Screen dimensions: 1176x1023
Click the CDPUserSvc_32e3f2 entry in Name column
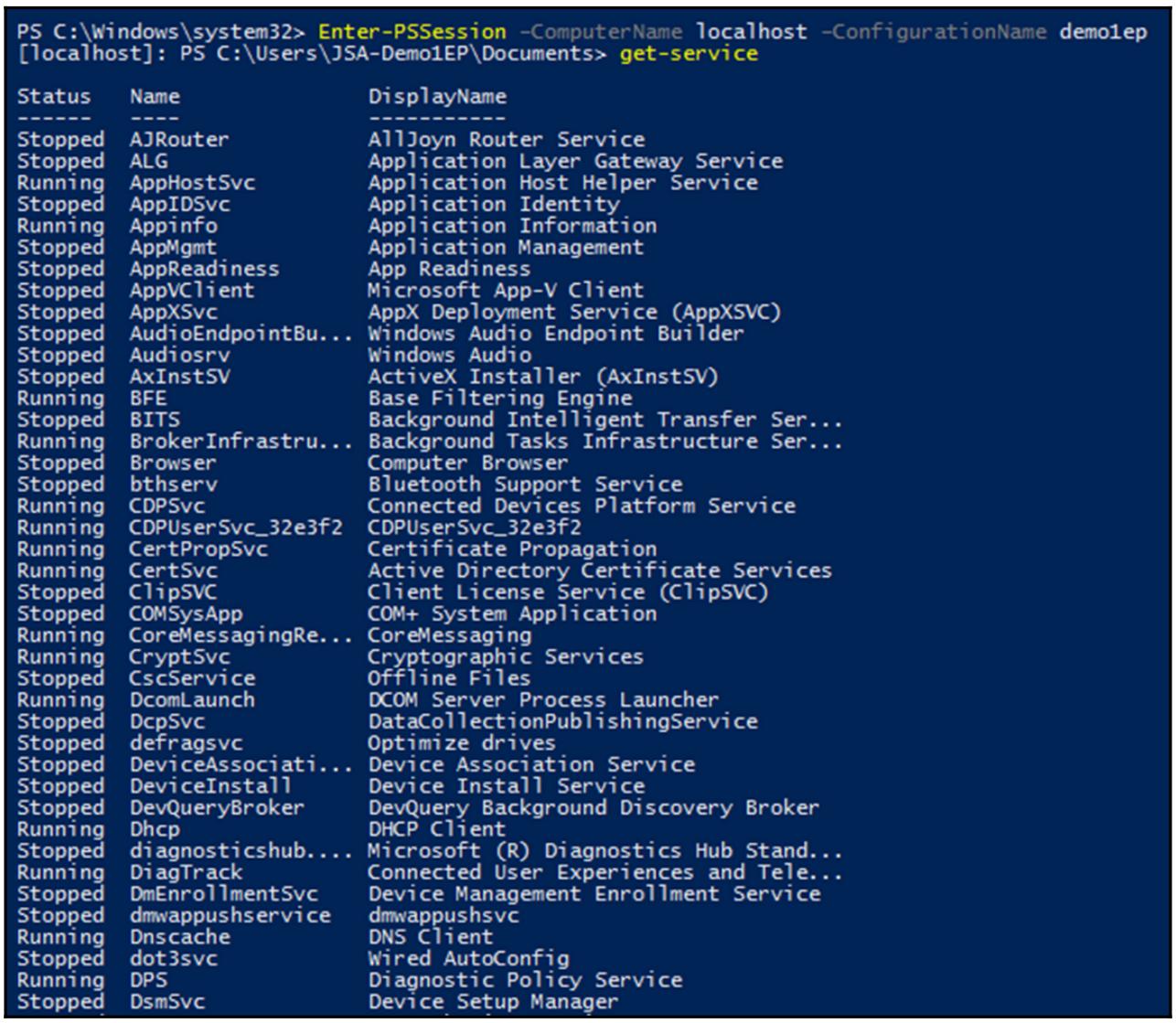tap(236, 527)
